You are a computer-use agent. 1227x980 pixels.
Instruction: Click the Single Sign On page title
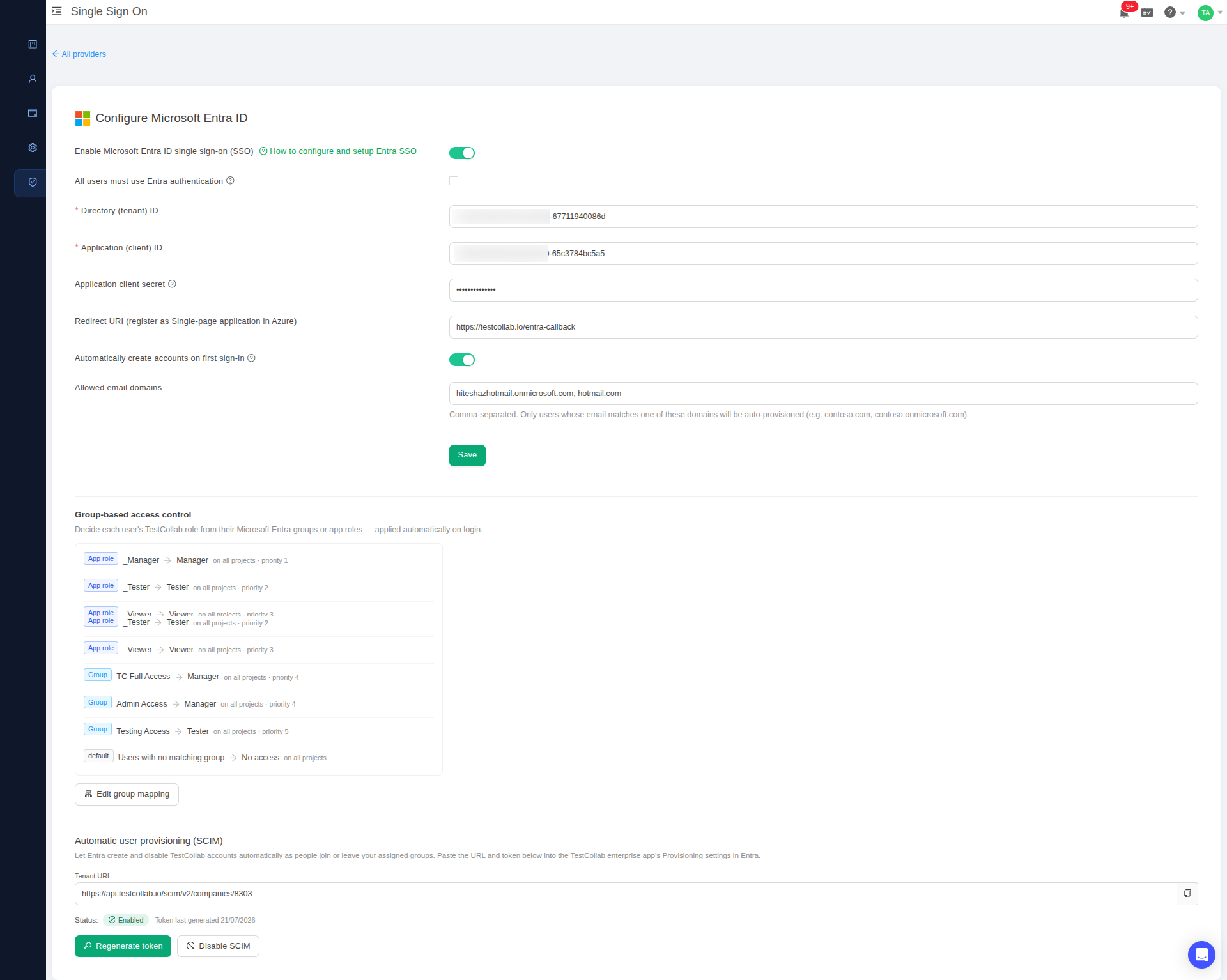[x=109, y=11]
